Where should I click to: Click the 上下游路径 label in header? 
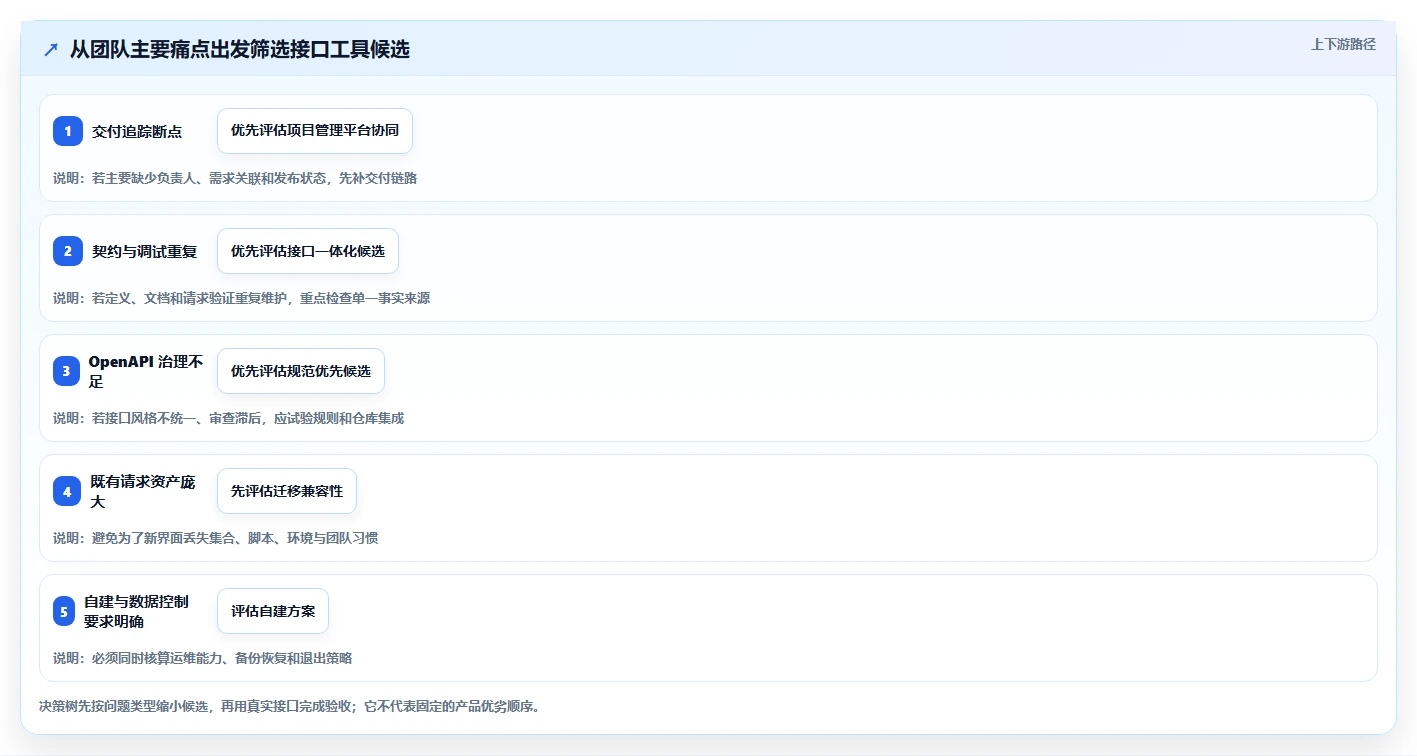tap(1344, 44)
